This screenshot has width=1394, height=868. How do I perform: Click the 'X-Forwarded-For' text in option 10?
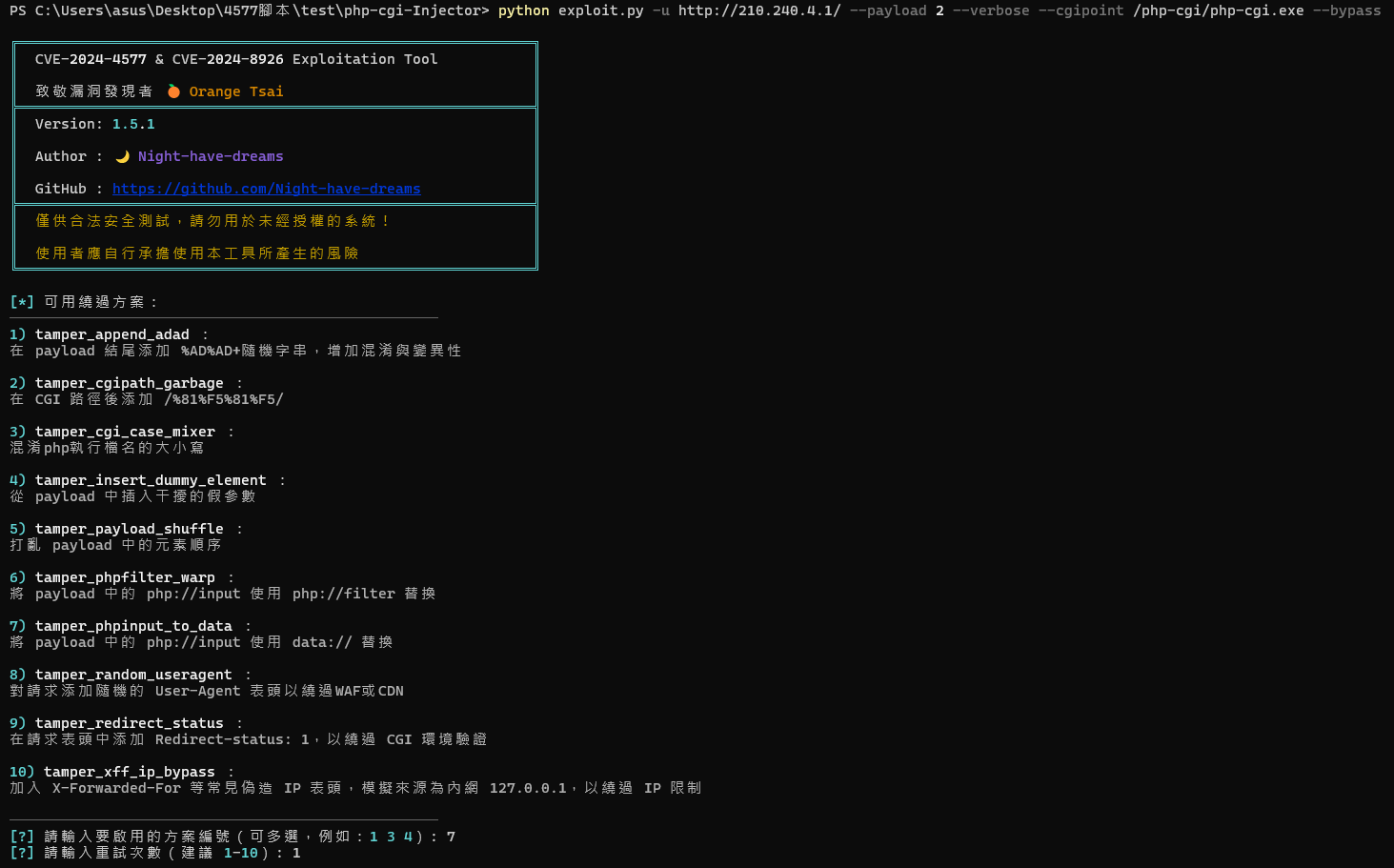coord(116,788)
